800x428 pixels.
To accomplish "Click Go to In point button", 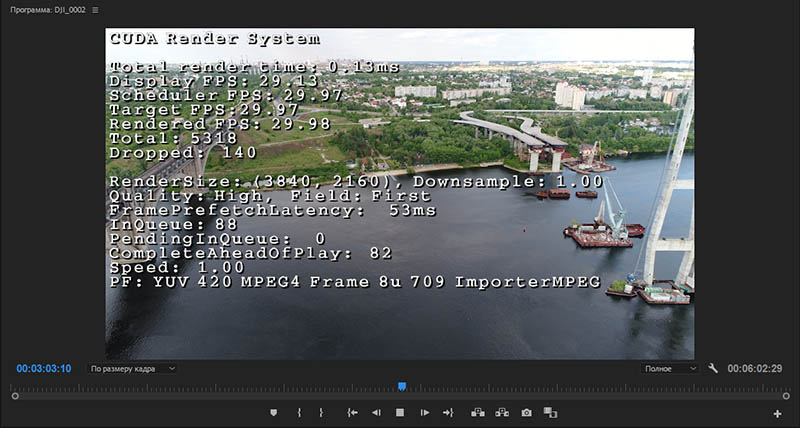I will [352, 413].
